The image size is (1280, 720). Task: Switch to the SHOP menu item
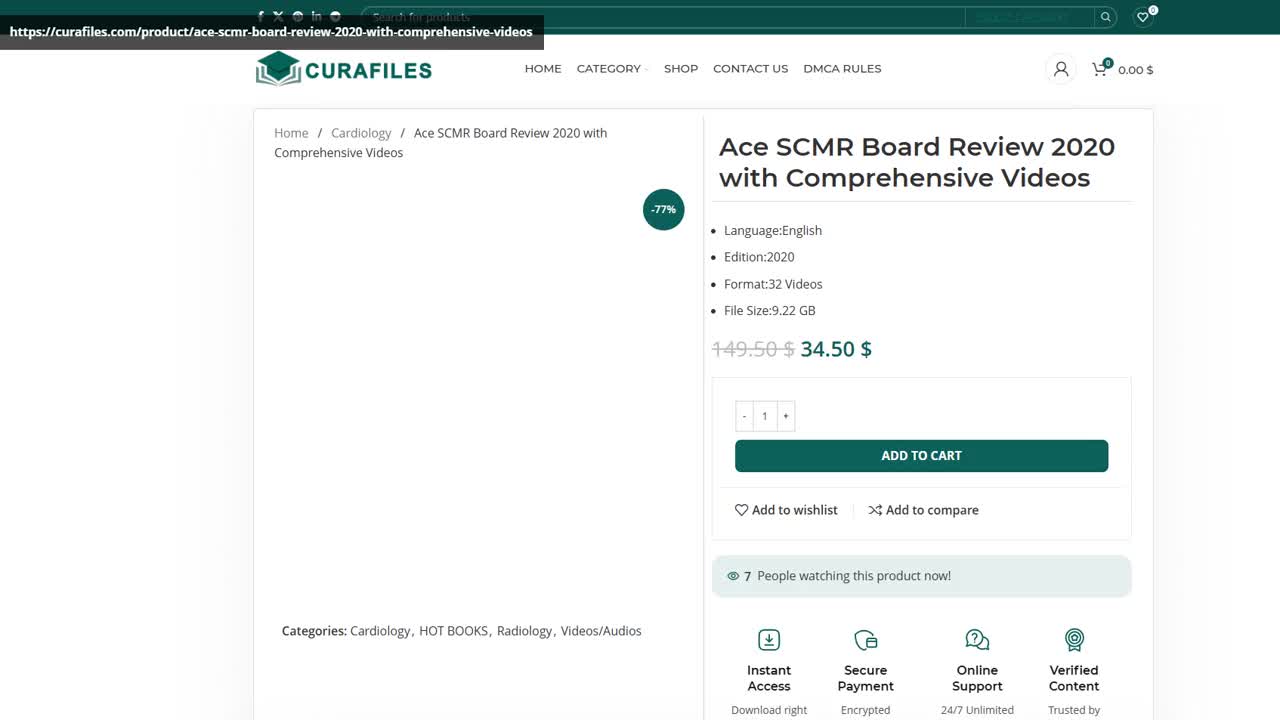point(681,68)
